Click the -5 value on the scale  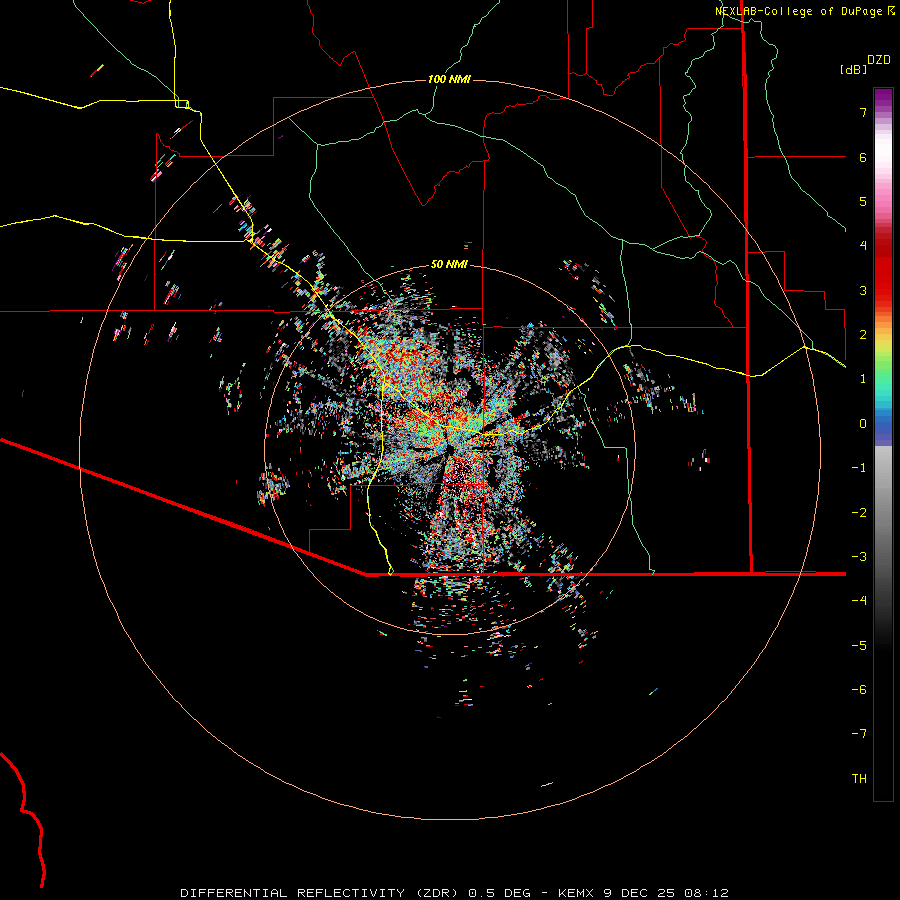[x=859, y=646]
